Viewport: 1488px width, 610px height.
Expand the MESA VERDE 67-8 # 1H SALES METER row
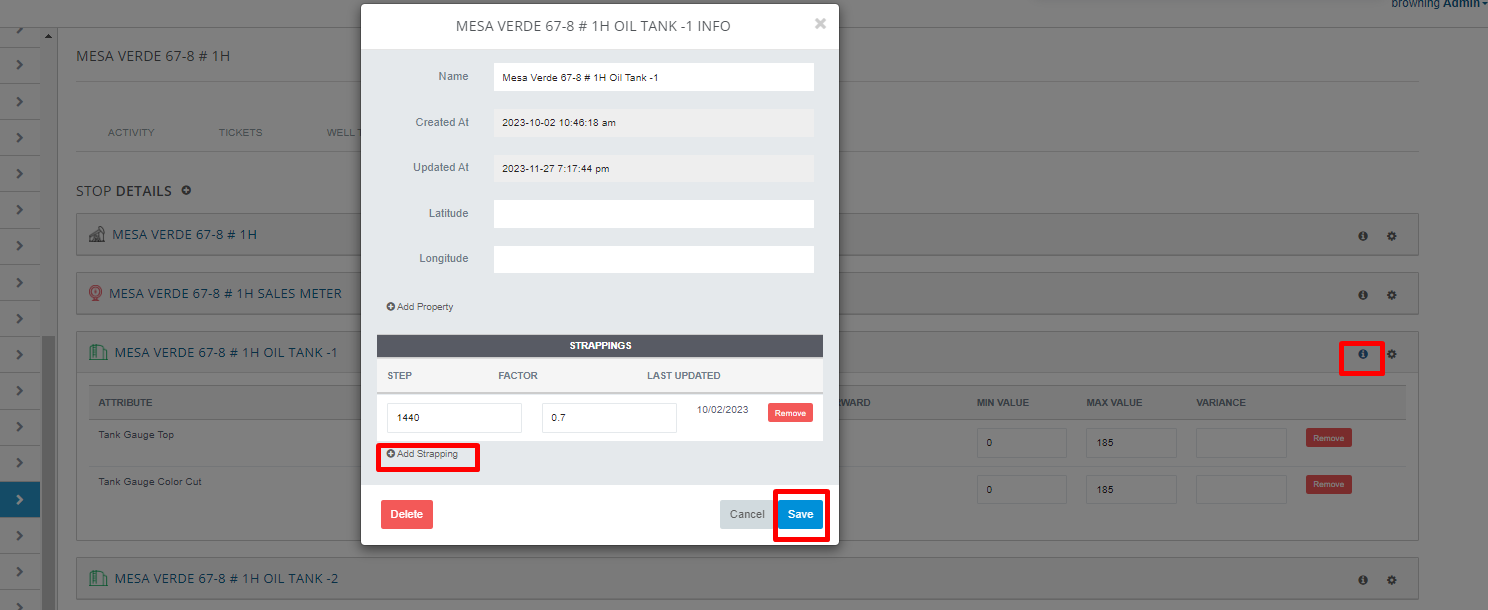[x=225, y=294]
